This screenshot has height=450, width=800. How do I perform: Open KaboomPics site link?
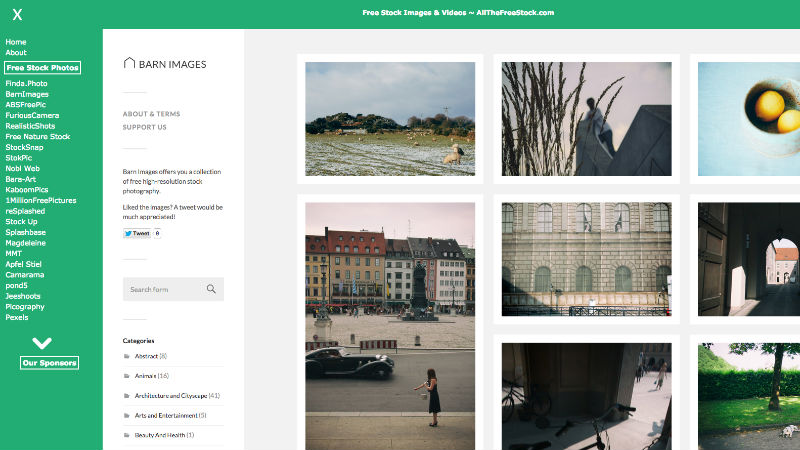[x=27, y=189]
